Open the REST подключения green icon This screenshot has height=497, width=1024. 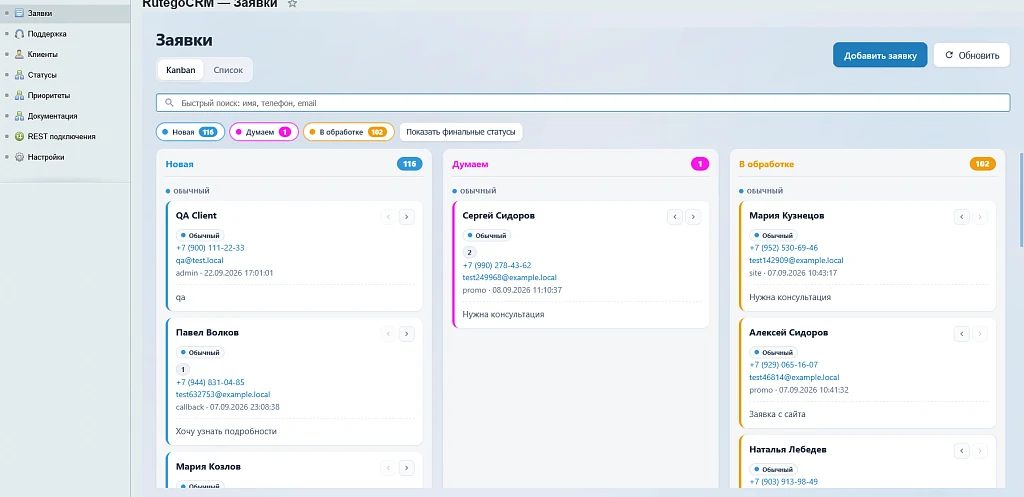19,136
